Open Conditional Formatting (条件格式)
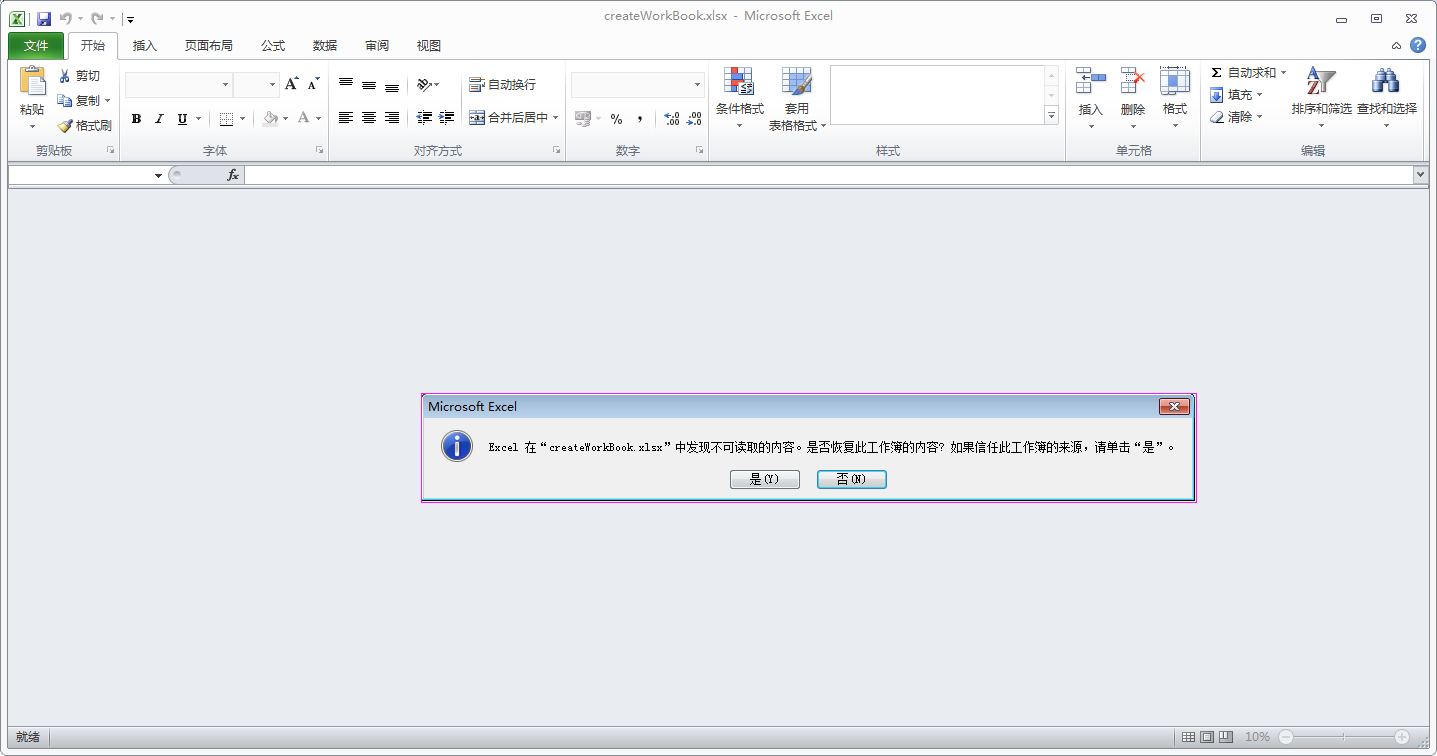 [x=740, y=99]
